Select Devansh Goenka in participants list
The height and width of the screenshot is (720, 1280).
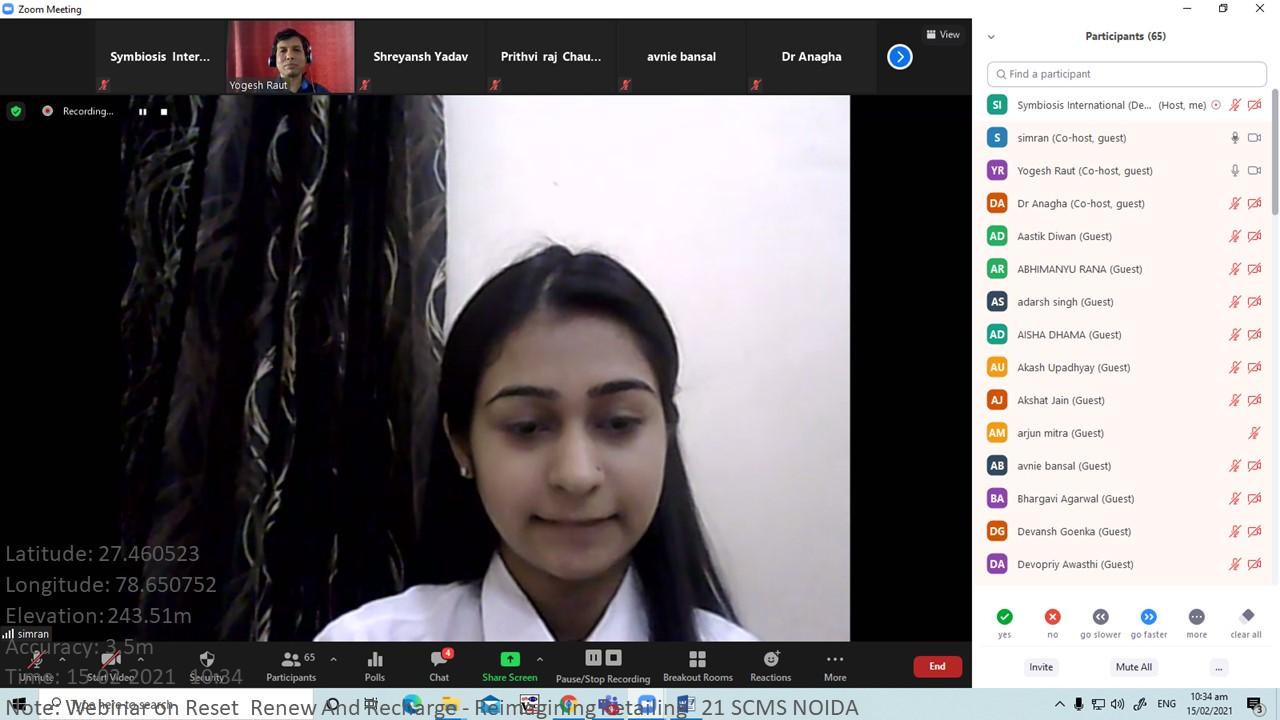pos(1125,532)
